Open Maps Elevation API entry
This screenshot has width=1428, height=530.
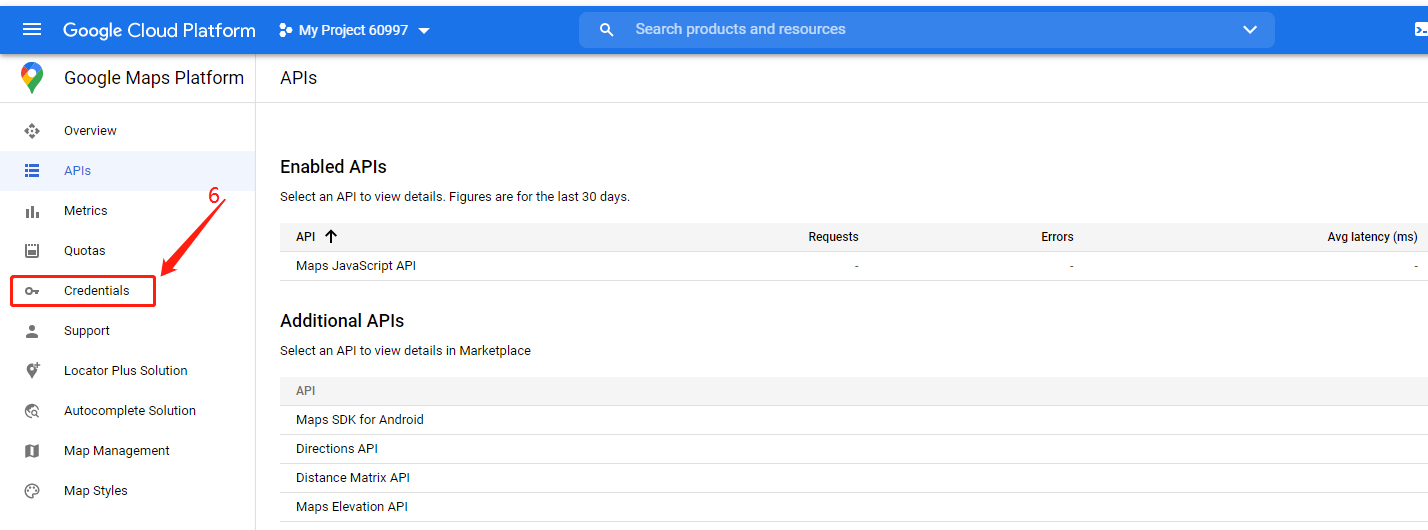(x=352, y=507)
